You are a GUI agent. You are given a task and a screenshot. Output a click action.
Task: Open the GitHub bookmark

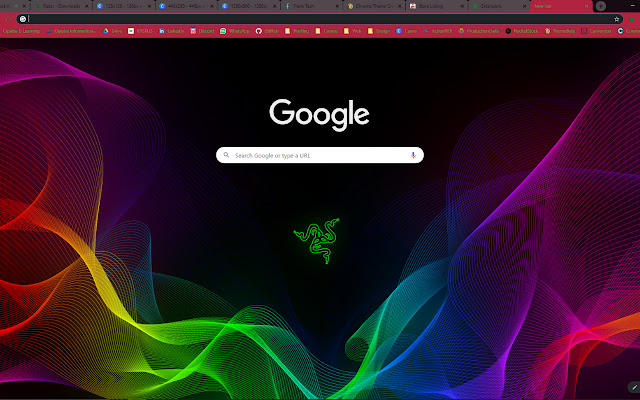(267, 31)
